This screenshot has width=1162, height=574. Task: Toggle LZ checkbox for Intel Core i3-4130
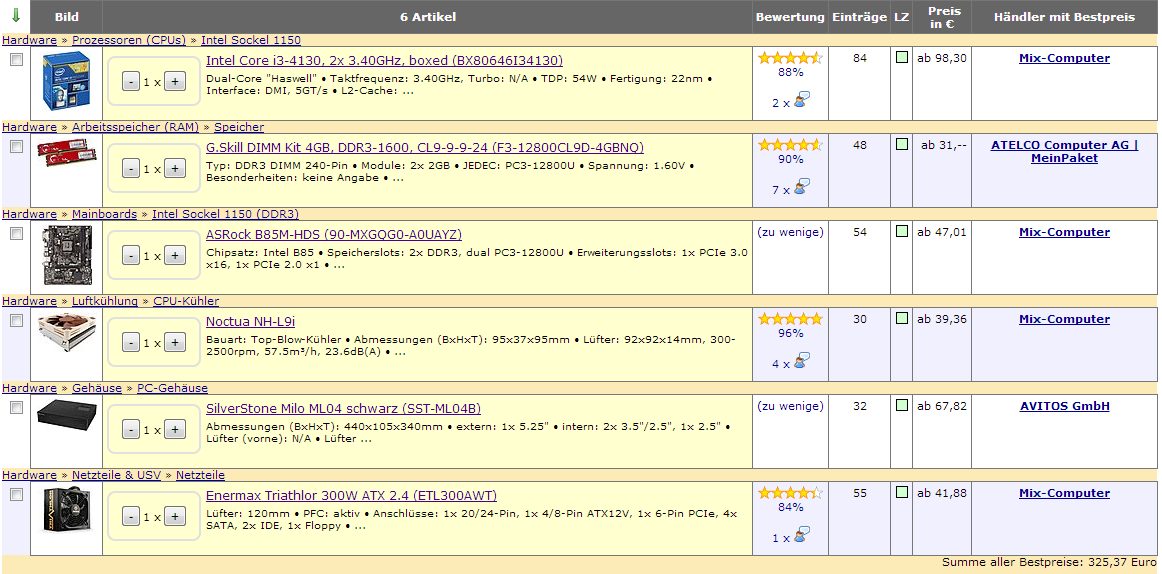902,58
